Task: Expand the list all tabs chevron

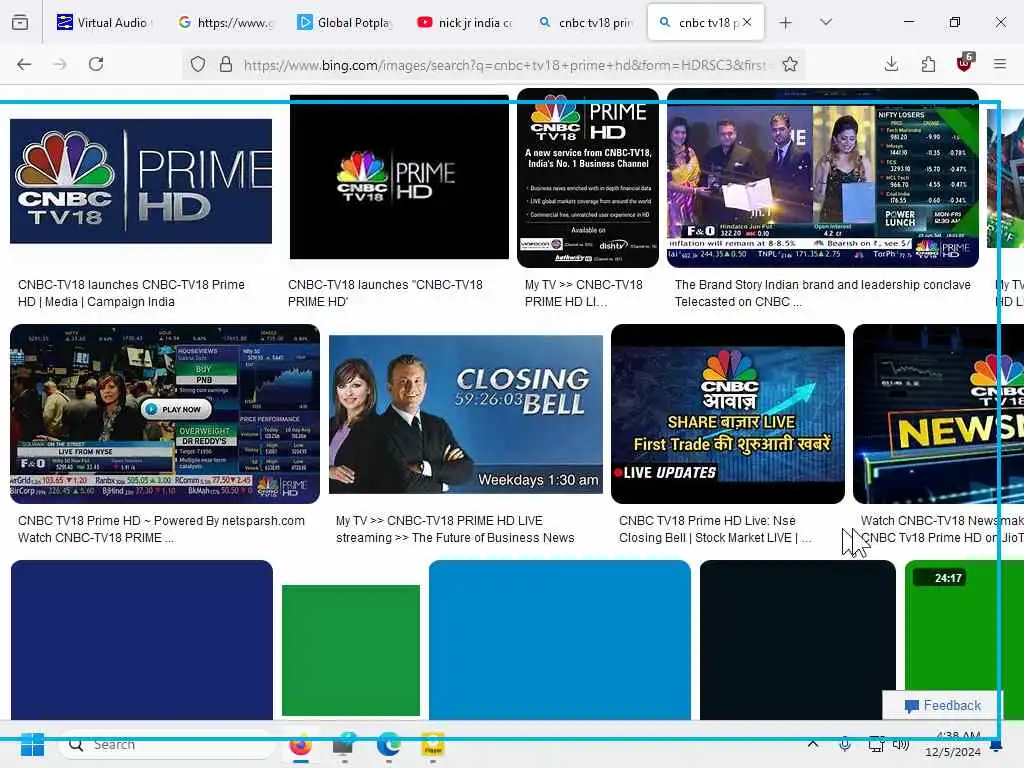Action: (826, 22)
